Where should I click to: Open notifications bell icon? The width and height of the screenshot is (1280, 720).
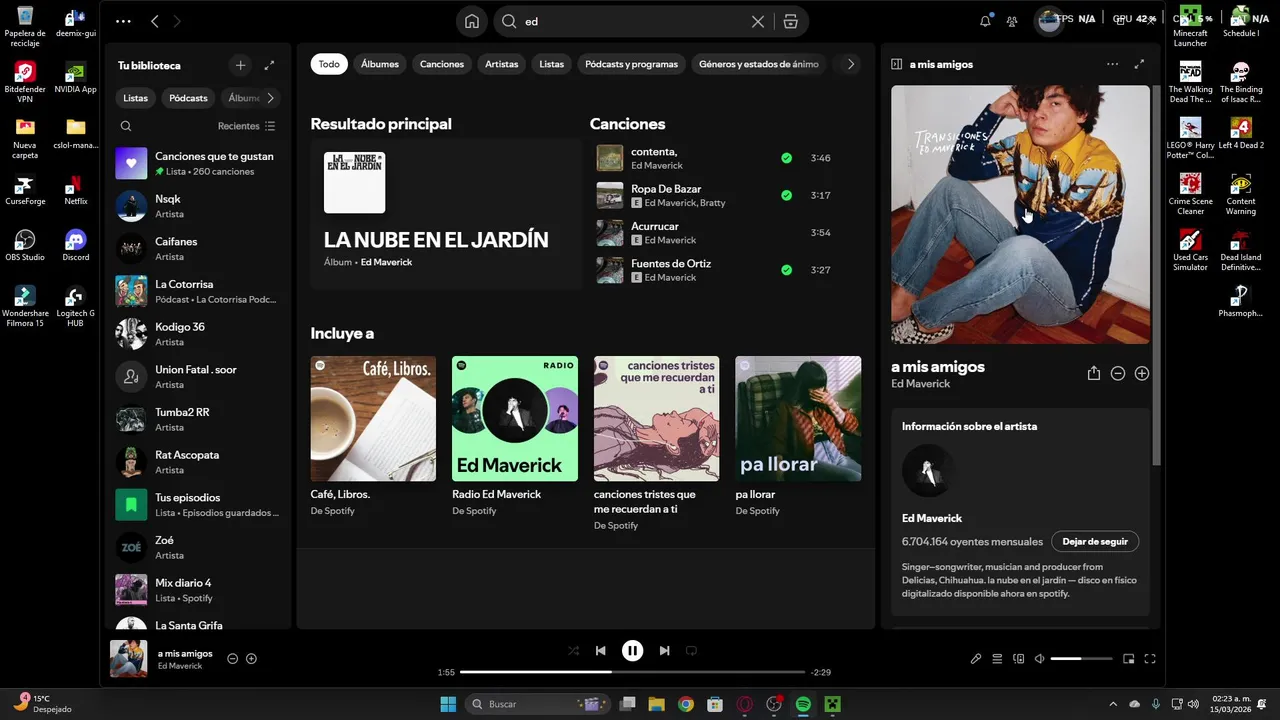pyautogui.click(x=986, y=21)
